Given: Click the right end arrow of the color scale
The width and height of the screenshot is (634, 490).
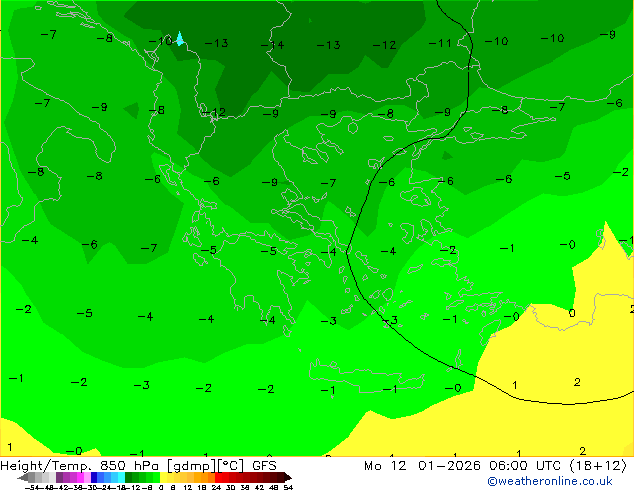Looking at the screenshot, I should [x=288, y=477].
